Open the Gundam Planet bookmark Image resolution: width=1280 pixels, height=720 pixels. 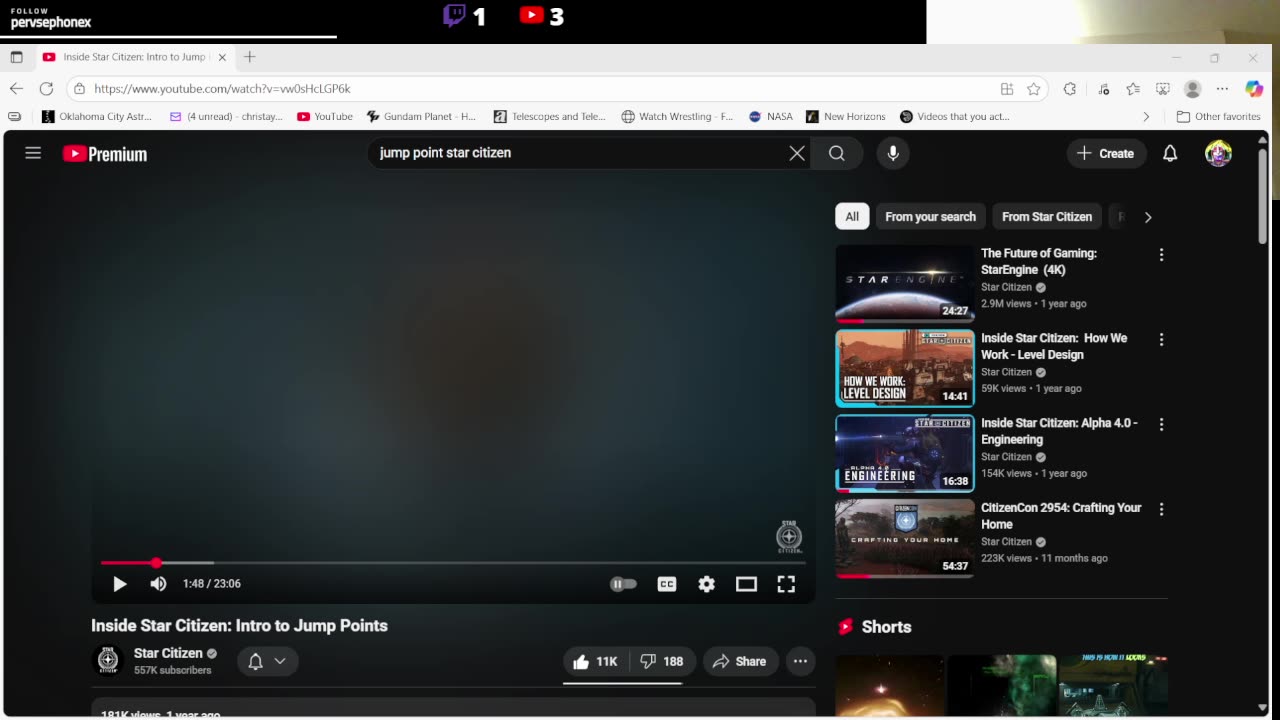pos(422,117)
